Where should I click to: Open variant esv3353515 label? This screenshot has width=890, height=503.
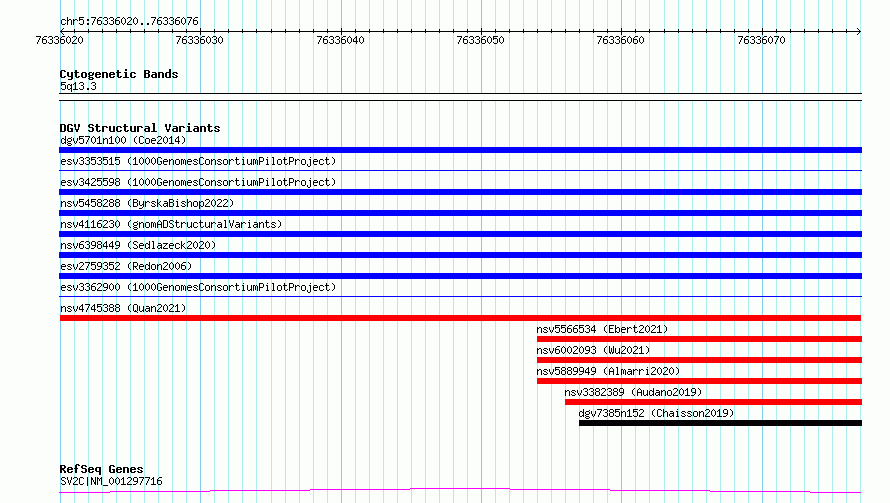(198, 161)
